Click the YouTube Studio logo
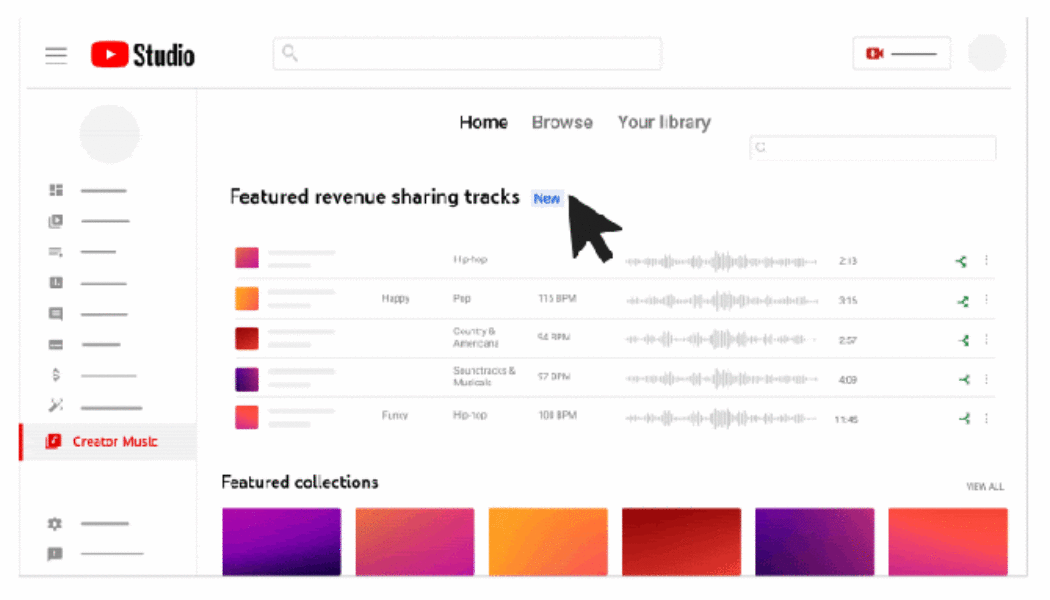This screenshot has height=600, width=1050. 142,54
